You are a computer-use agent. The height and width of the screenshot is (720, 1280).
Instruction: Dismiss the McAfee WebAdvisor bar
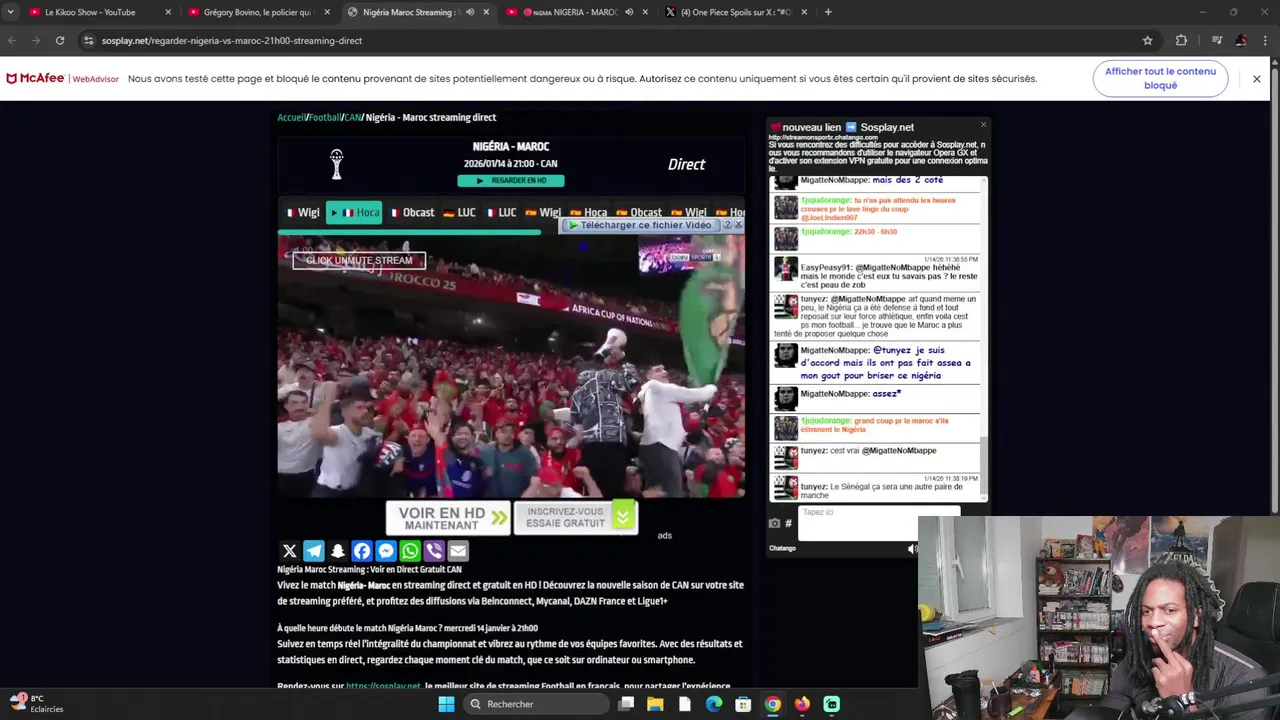click(x=1257, y=79)
